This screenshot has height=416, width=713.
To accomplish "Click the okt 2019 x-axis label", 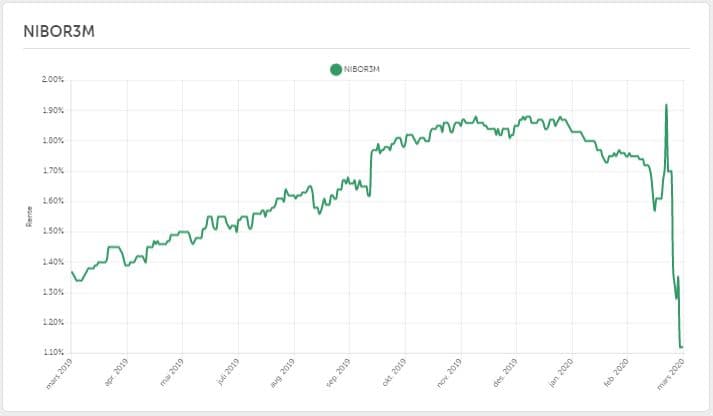I will point(394,370).
